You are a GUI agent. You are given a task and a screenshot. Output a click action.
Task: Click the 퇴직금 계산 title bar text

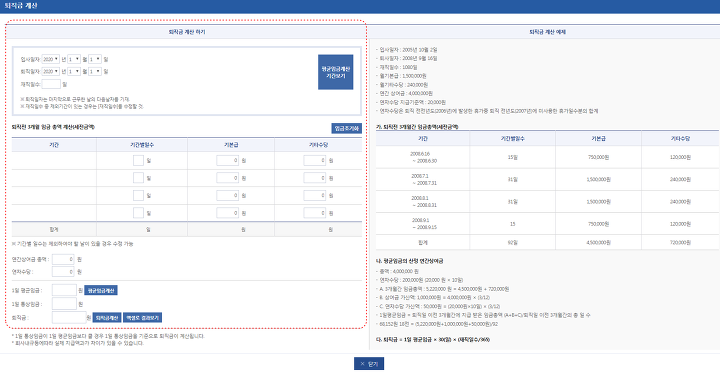(21, 6)
